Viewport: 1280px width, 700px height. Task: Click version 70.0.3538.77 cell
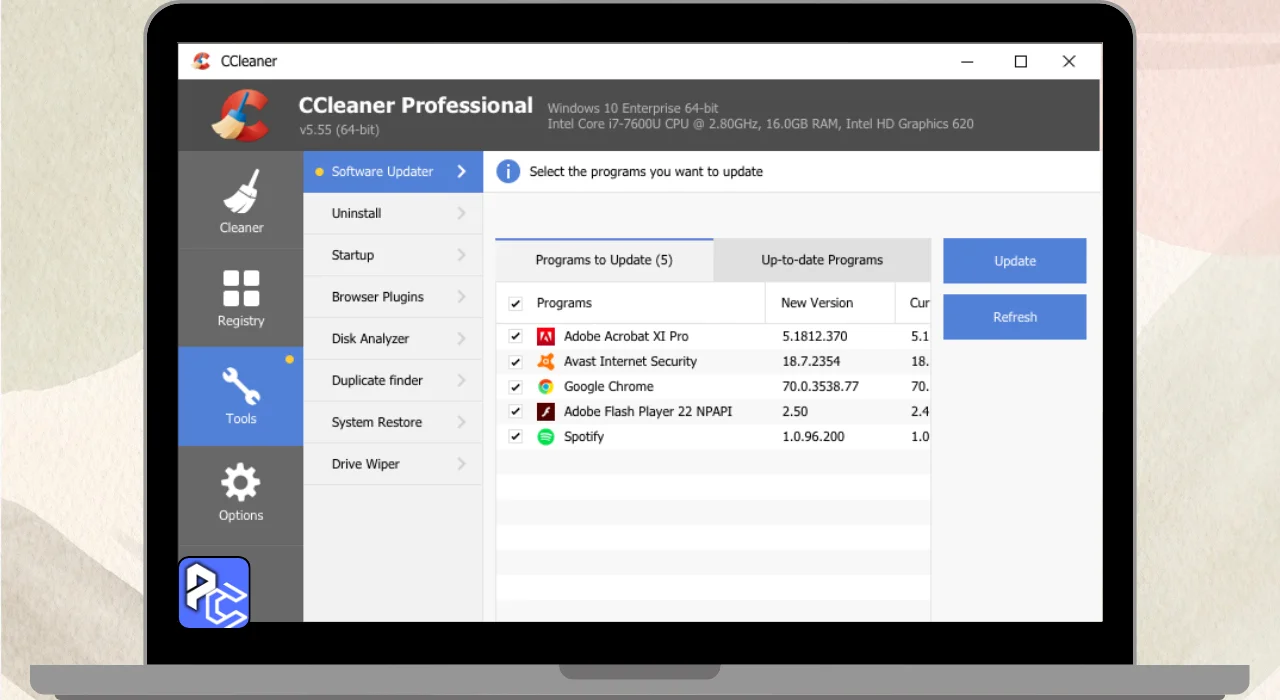pos(820,386)
